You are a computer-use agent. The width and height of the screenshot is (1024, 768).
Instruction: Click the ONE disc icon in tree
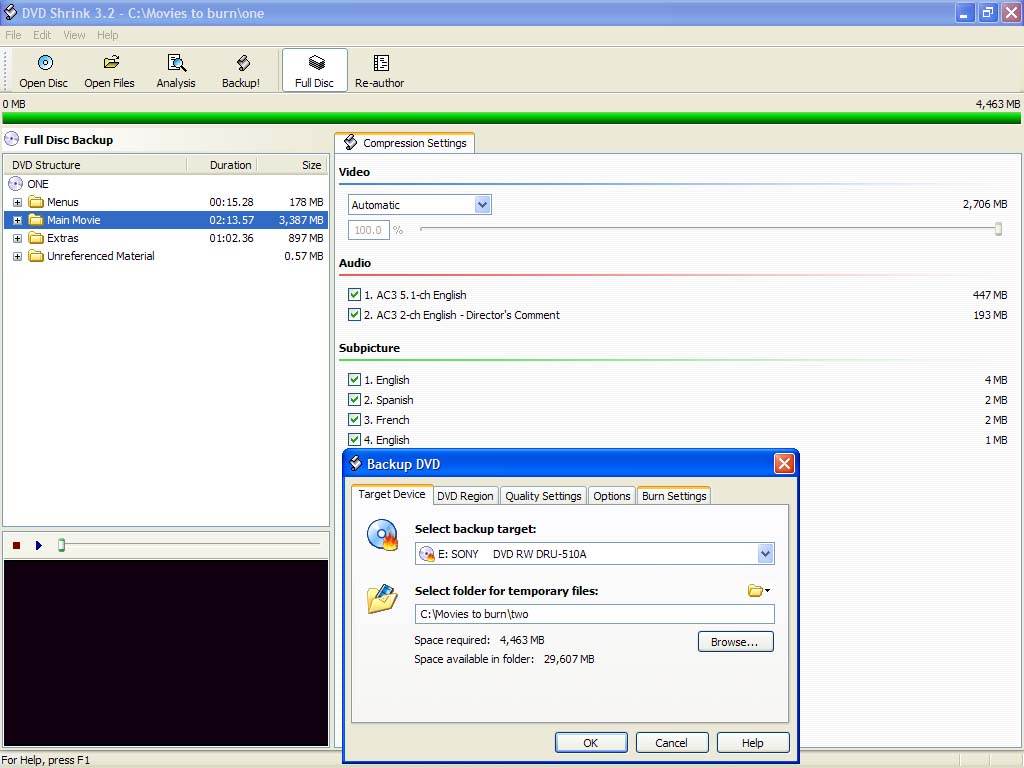(x=15, y=184)
